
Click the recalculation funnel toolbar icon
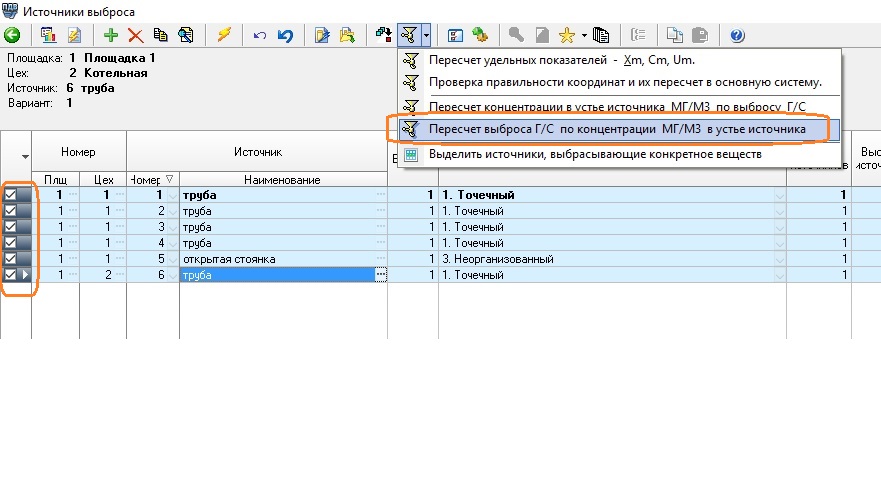pyautogui.click(x=409, y=35)
